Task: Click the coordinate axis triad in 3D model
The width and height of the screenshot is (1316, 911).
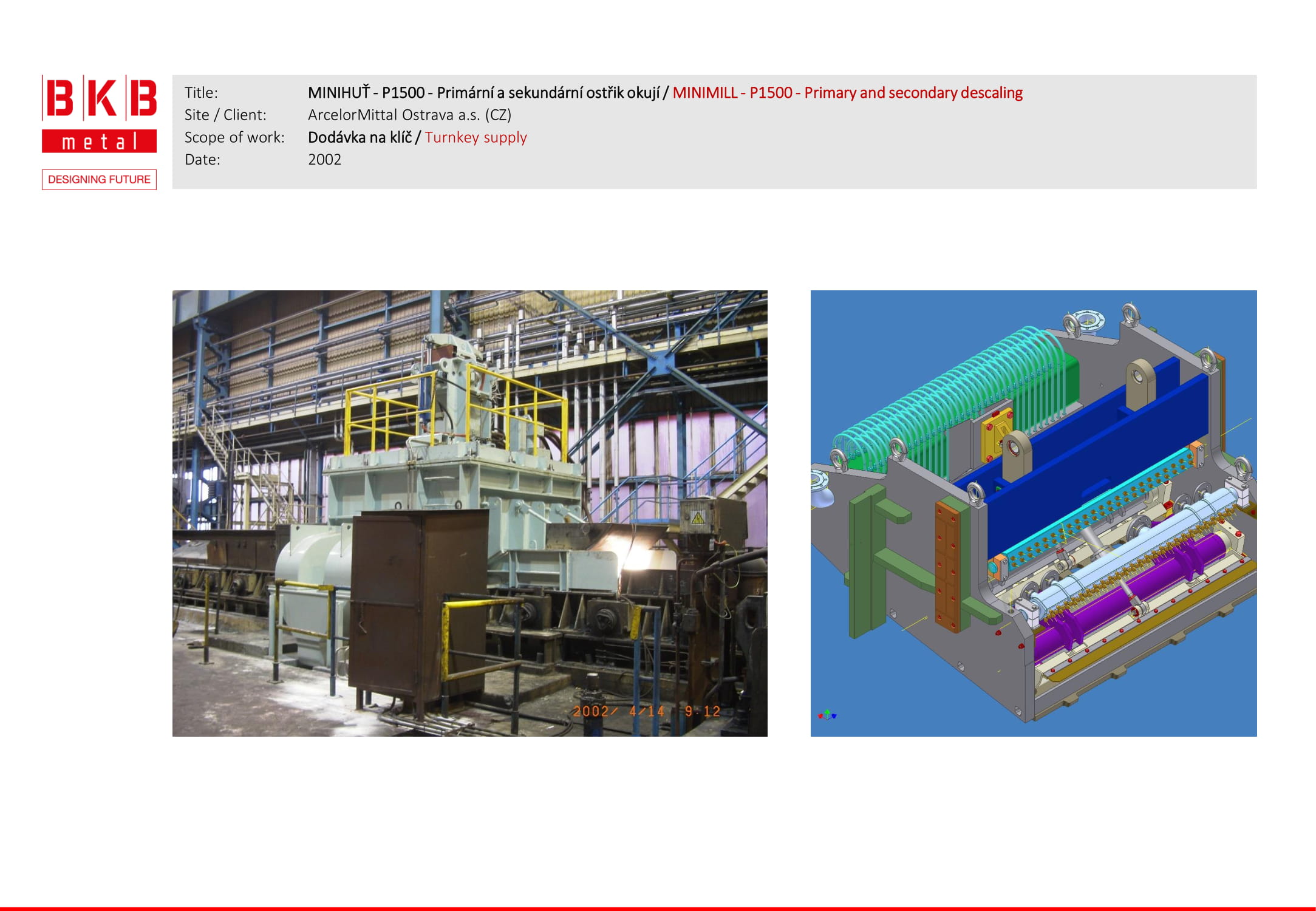Action: coord(827,715)
